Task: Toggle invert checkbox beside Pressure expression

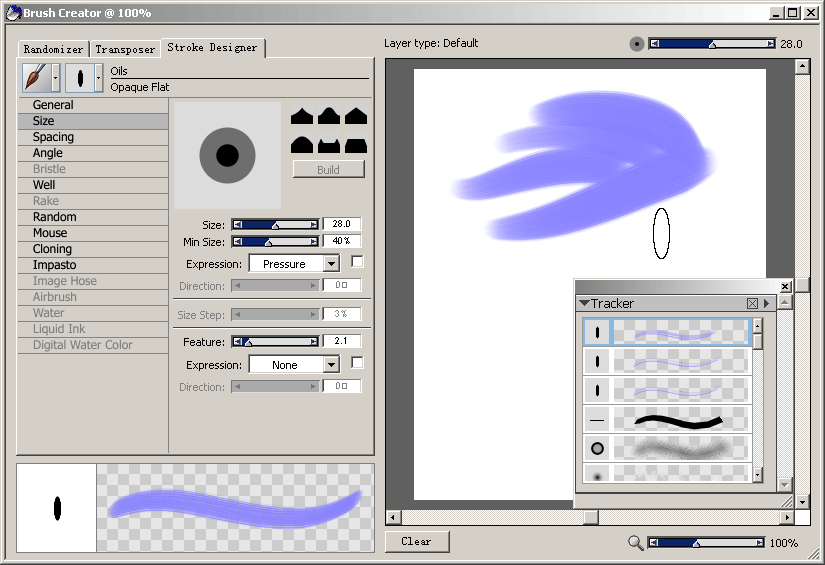Action: tap(357, 261)
